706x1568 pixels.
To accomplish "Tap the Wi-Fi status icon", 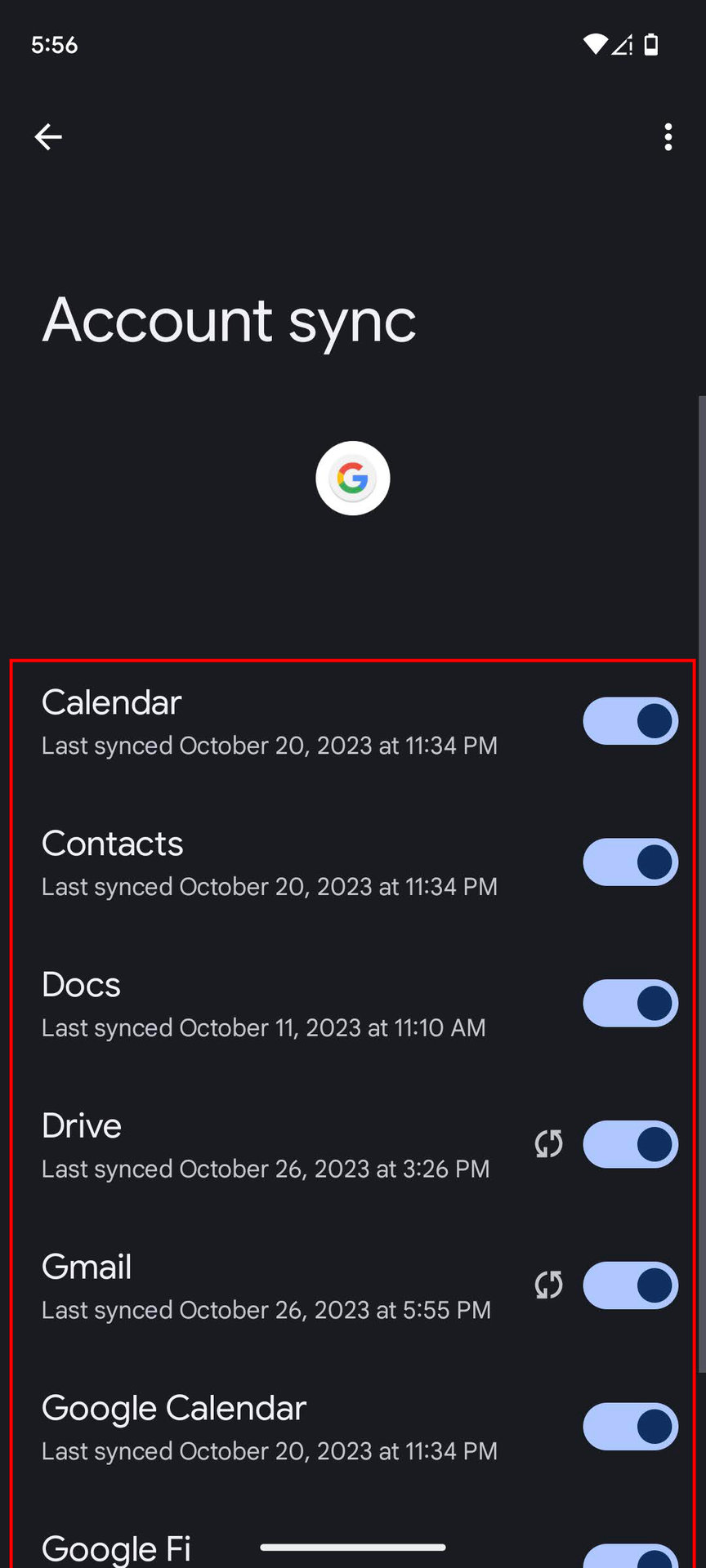I will pos(595,44).
